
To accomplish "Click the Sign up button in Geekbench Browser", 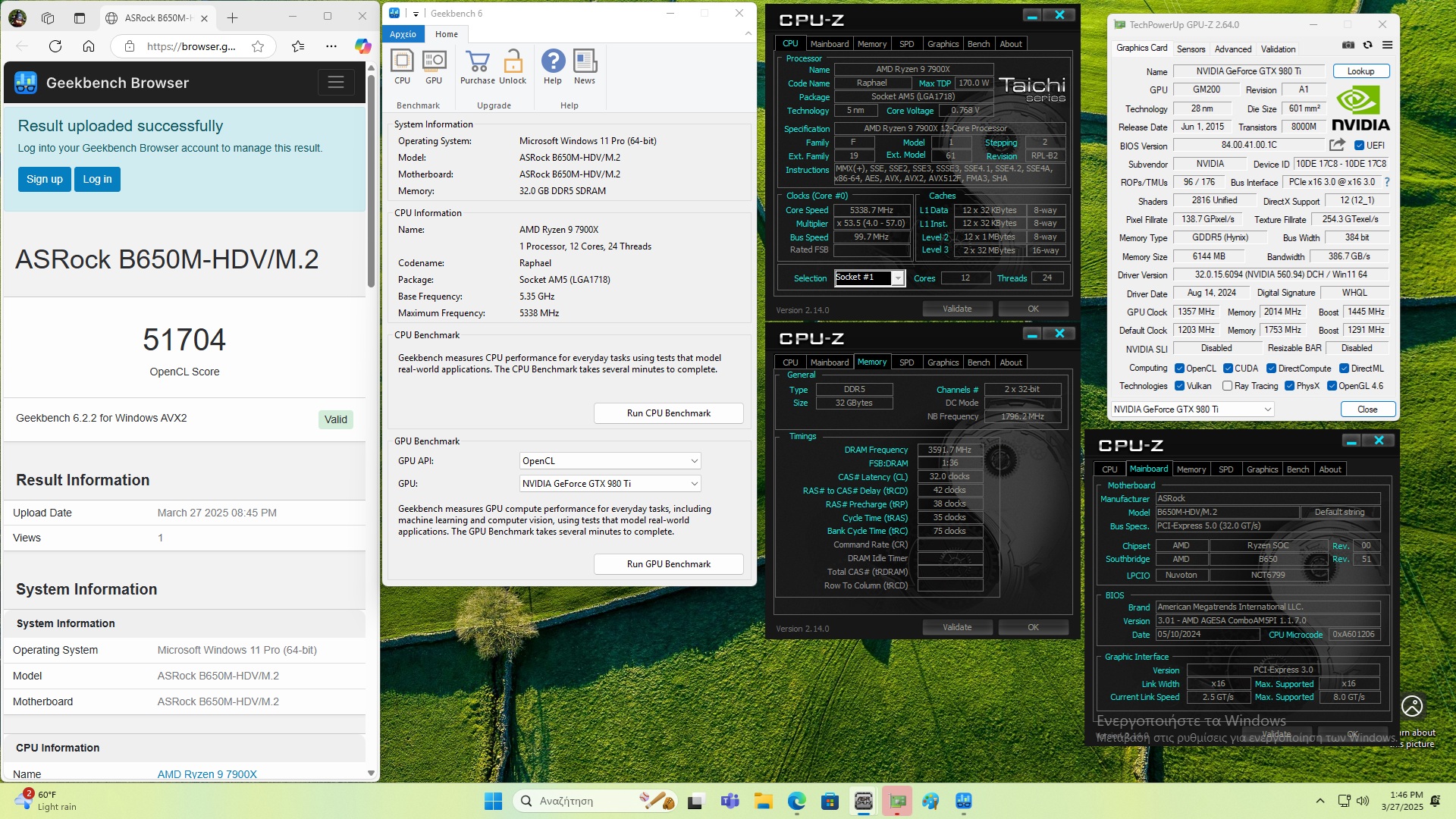I will (x=45, y=179).
